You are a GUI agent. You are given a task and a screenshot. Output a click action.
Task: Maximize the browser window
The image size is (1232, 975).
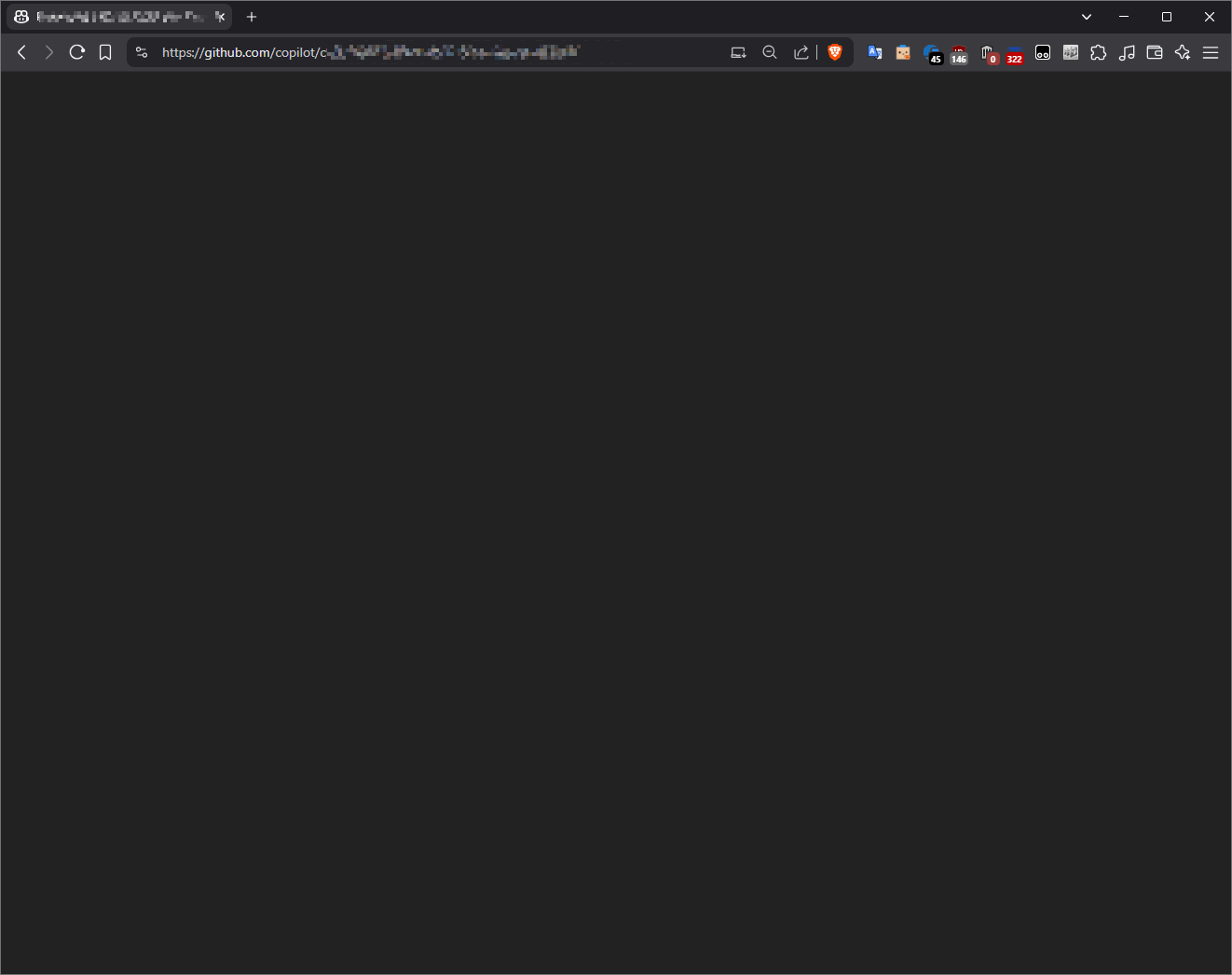[1167, 17]
